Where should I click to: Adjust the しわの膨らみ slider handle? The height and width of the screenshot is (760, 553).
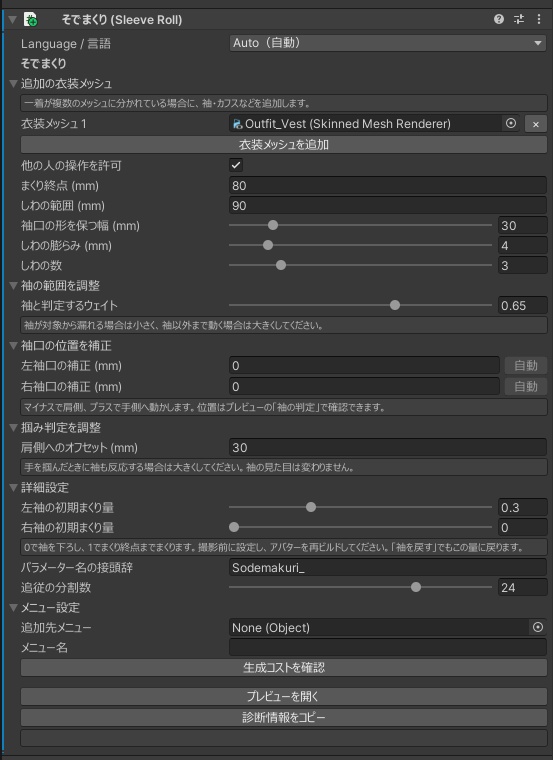pyautogui.click(x=268, y=245)
